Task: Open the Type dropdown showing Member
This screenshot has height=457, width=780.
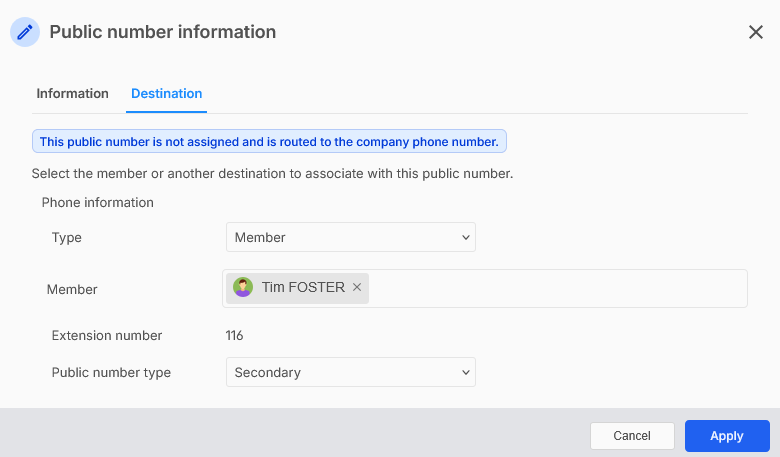Action: (350, 237)
